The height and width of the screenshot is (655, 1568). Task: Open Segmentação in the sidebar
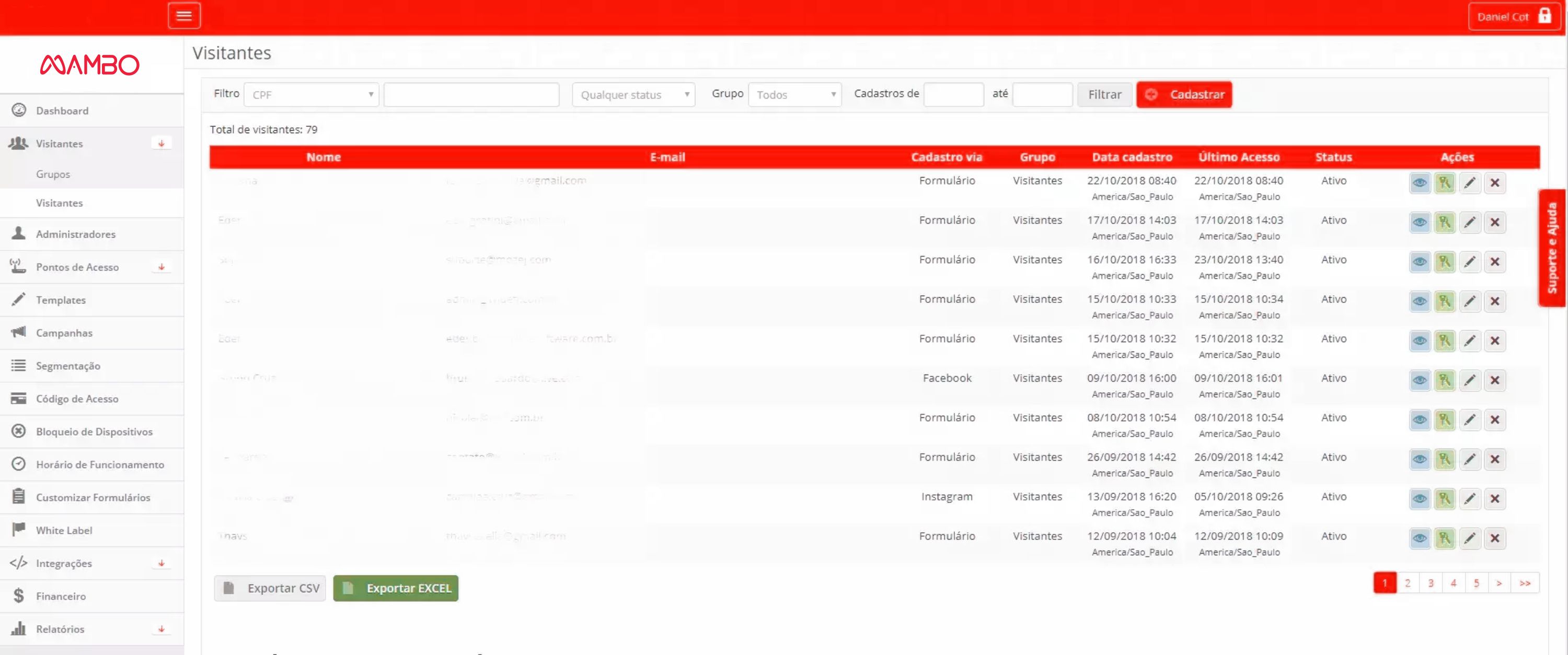point(91,366)
